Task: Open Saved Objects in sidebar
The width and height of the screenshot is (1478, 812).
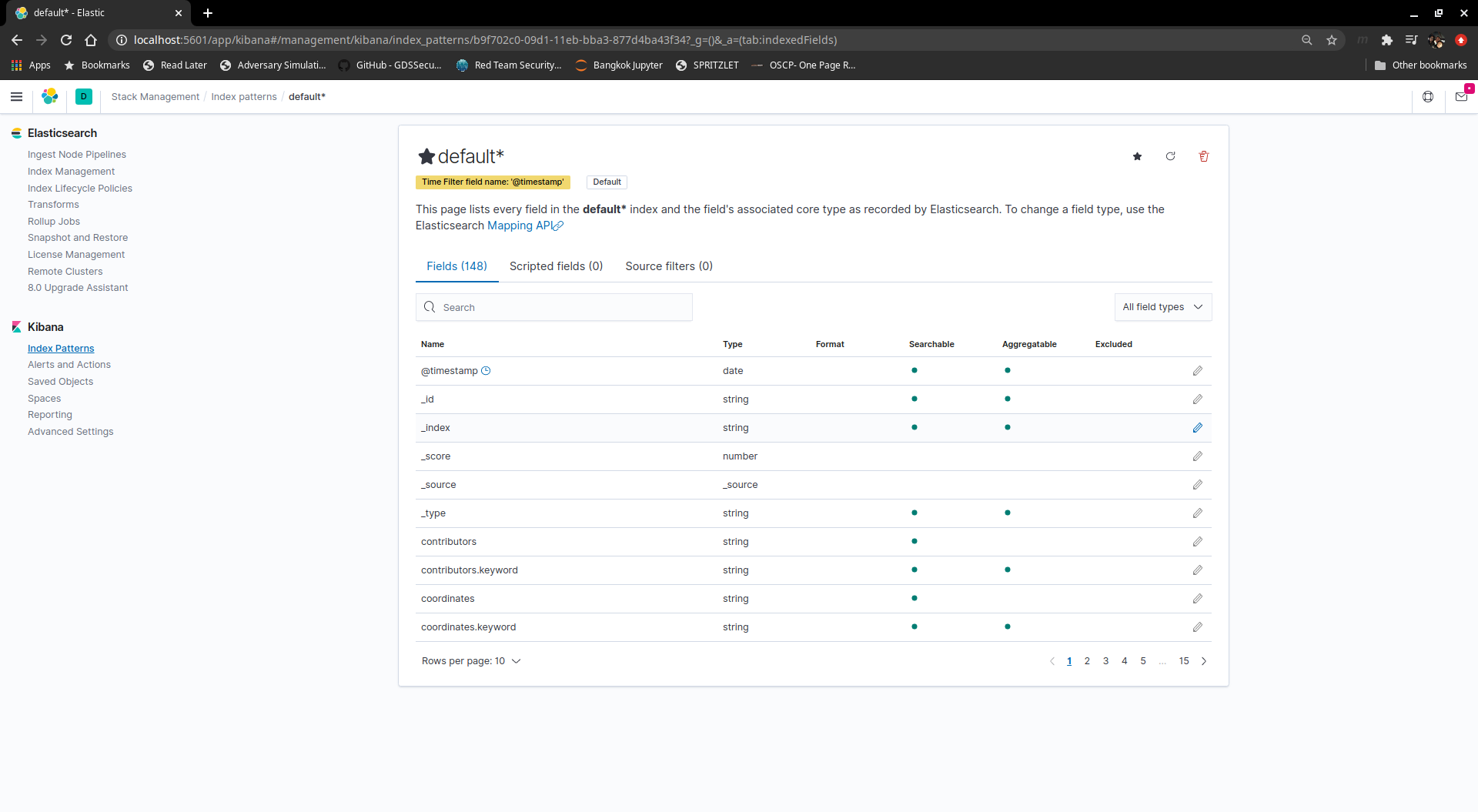Action: click(60, 382)
